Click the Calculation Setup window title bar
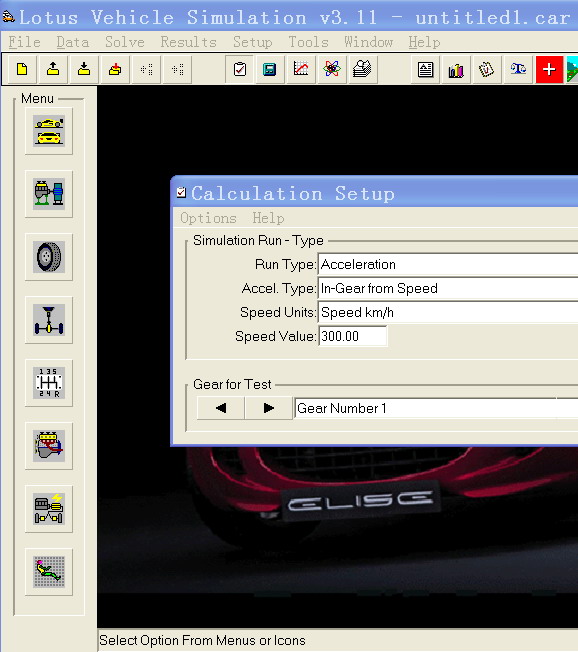The height and width of the screenshot is (652, 578). coord(374,193)
